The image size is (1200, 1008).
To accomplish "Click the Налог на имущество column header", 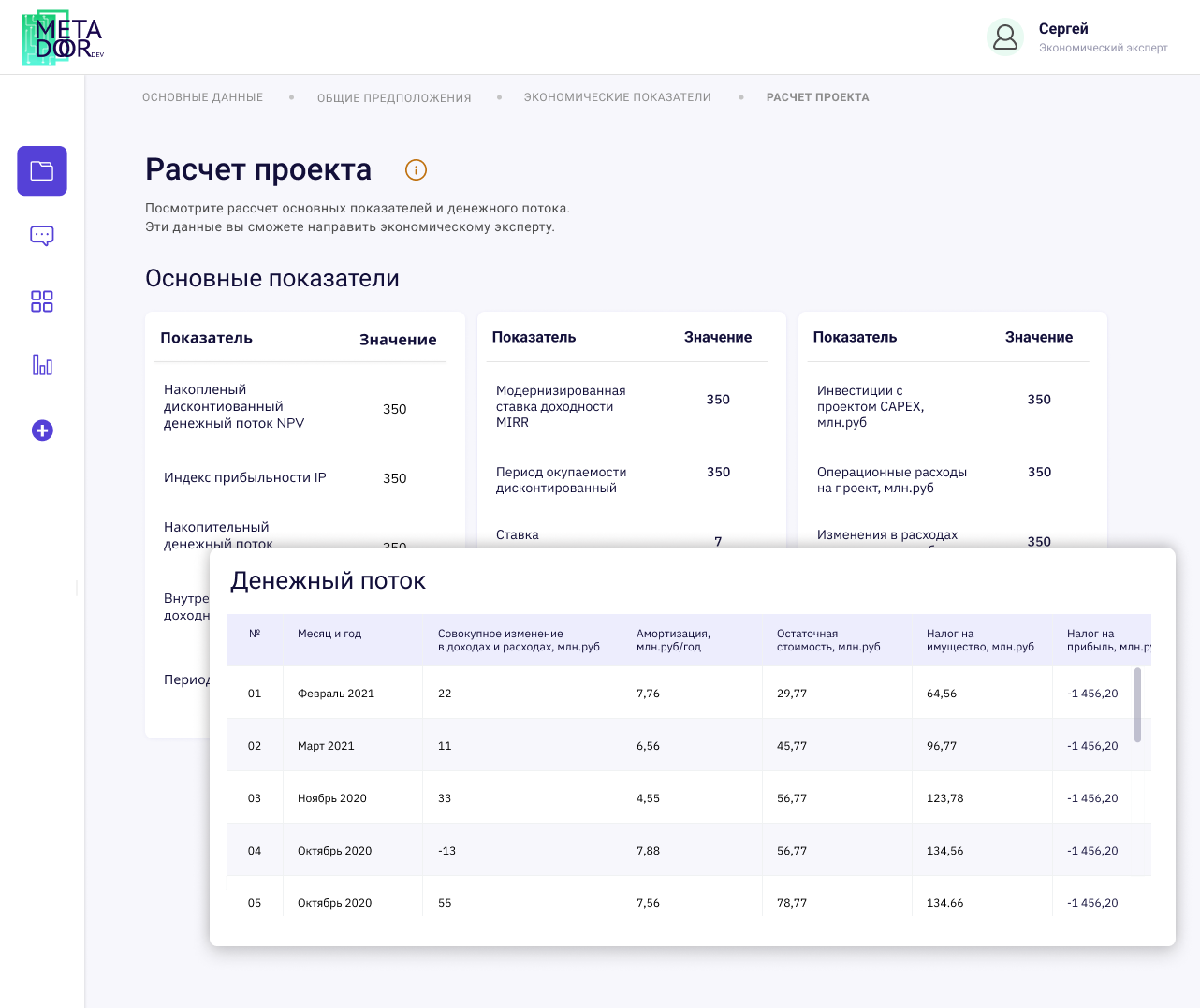I will 982,640.
